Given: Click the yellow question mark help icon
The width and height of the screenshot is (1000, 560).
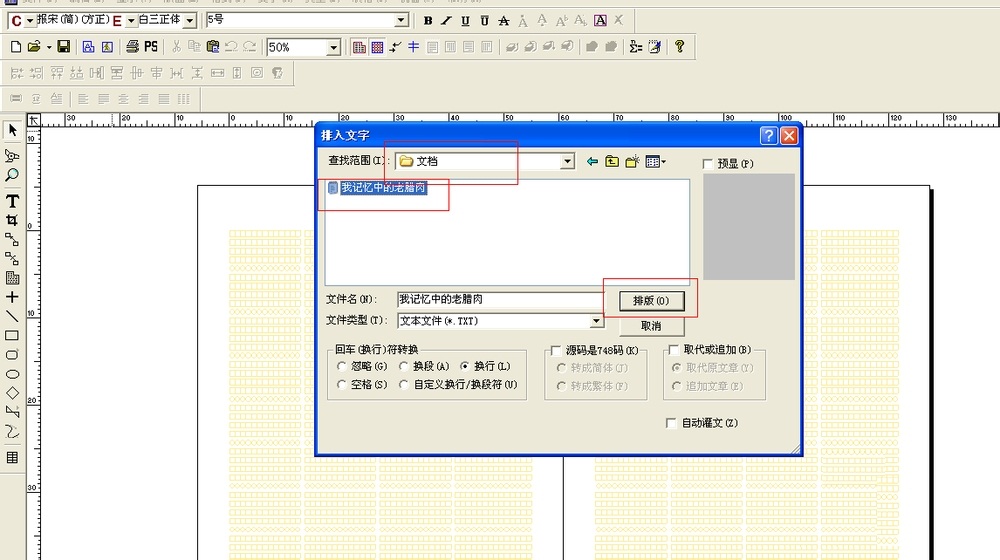Looking at the screenshot, I should pos(679,46).
